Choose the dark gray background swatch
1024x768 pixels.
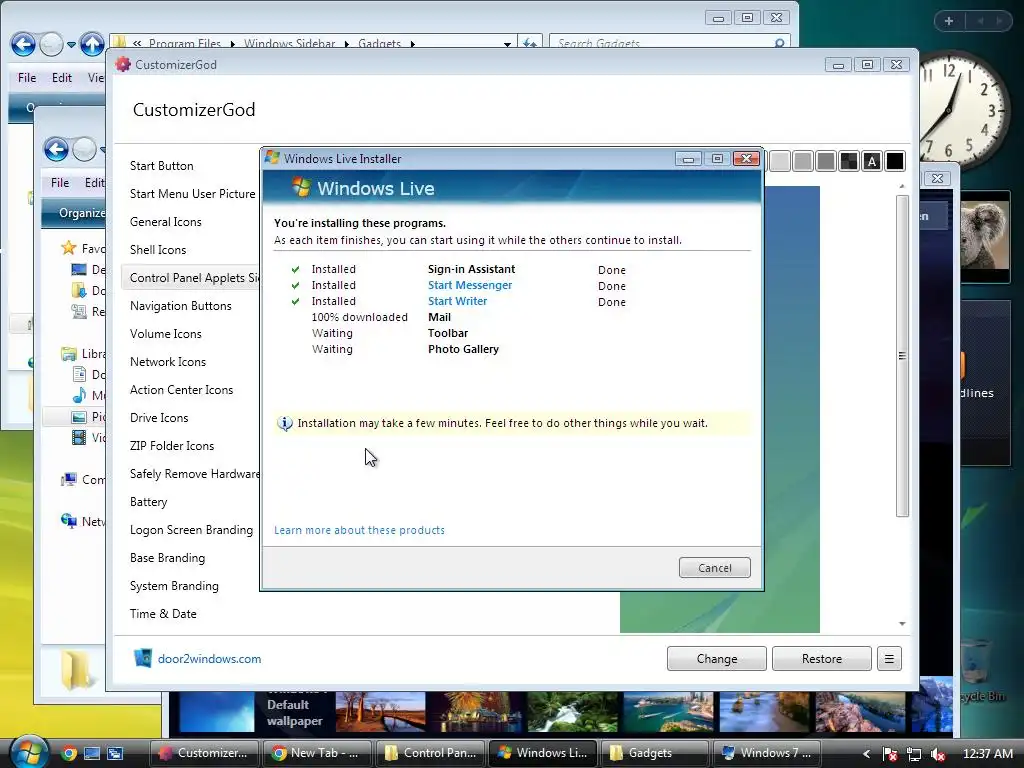tap(825, 161)
